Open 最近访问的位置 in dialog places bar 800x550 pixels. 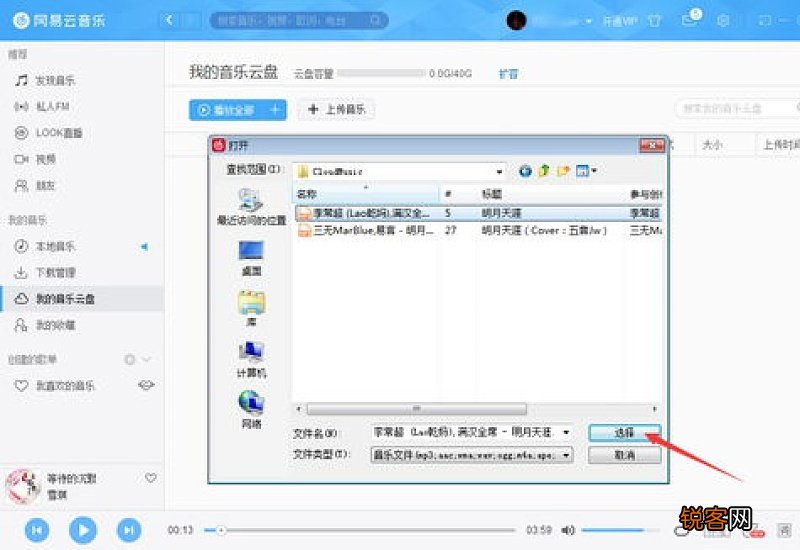(x=251, y=207)
